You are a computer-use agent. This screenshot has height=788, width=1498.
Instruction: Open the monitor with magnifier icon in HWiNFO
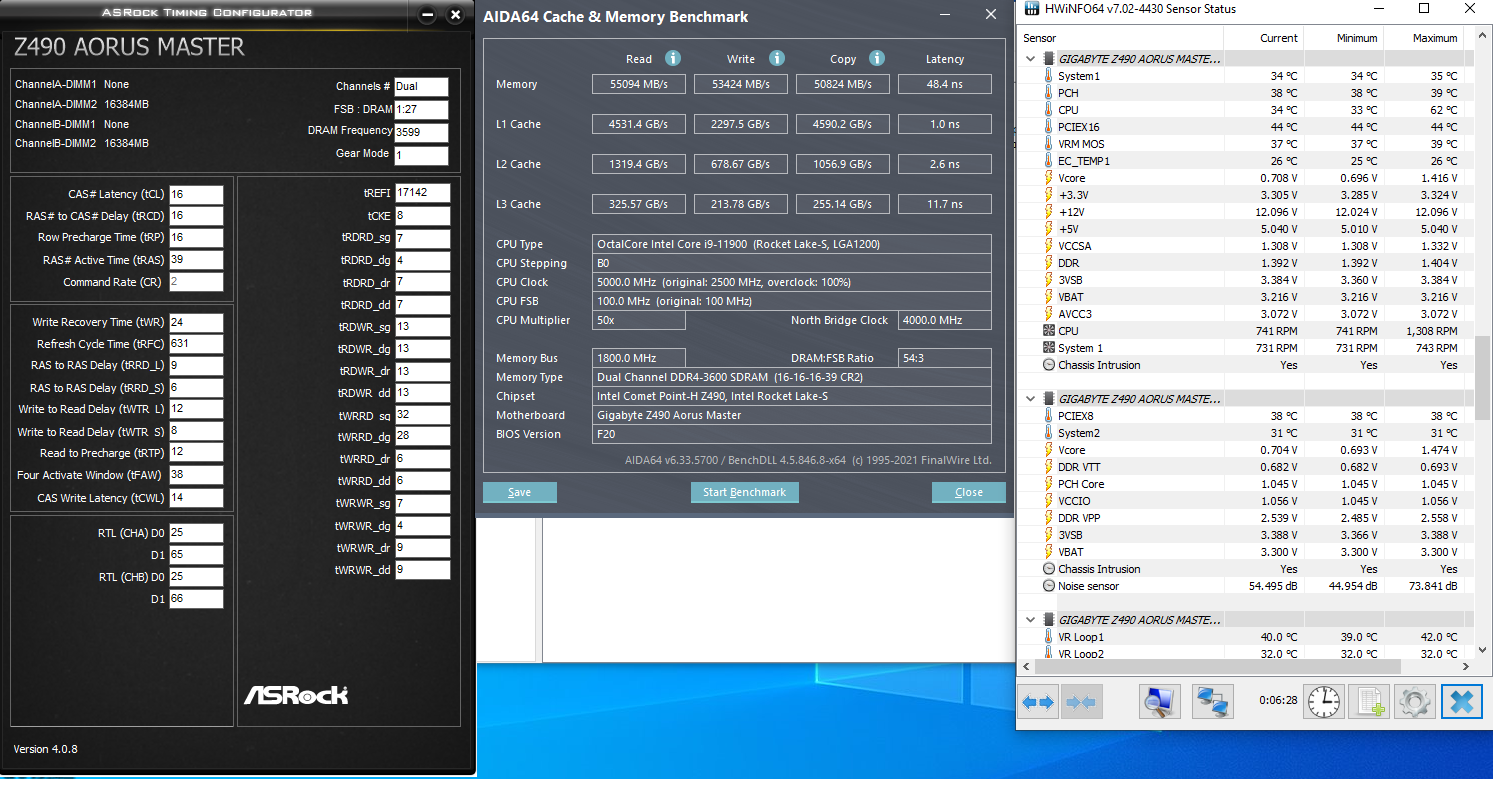pyautogui.click(x=1160, y=702)
